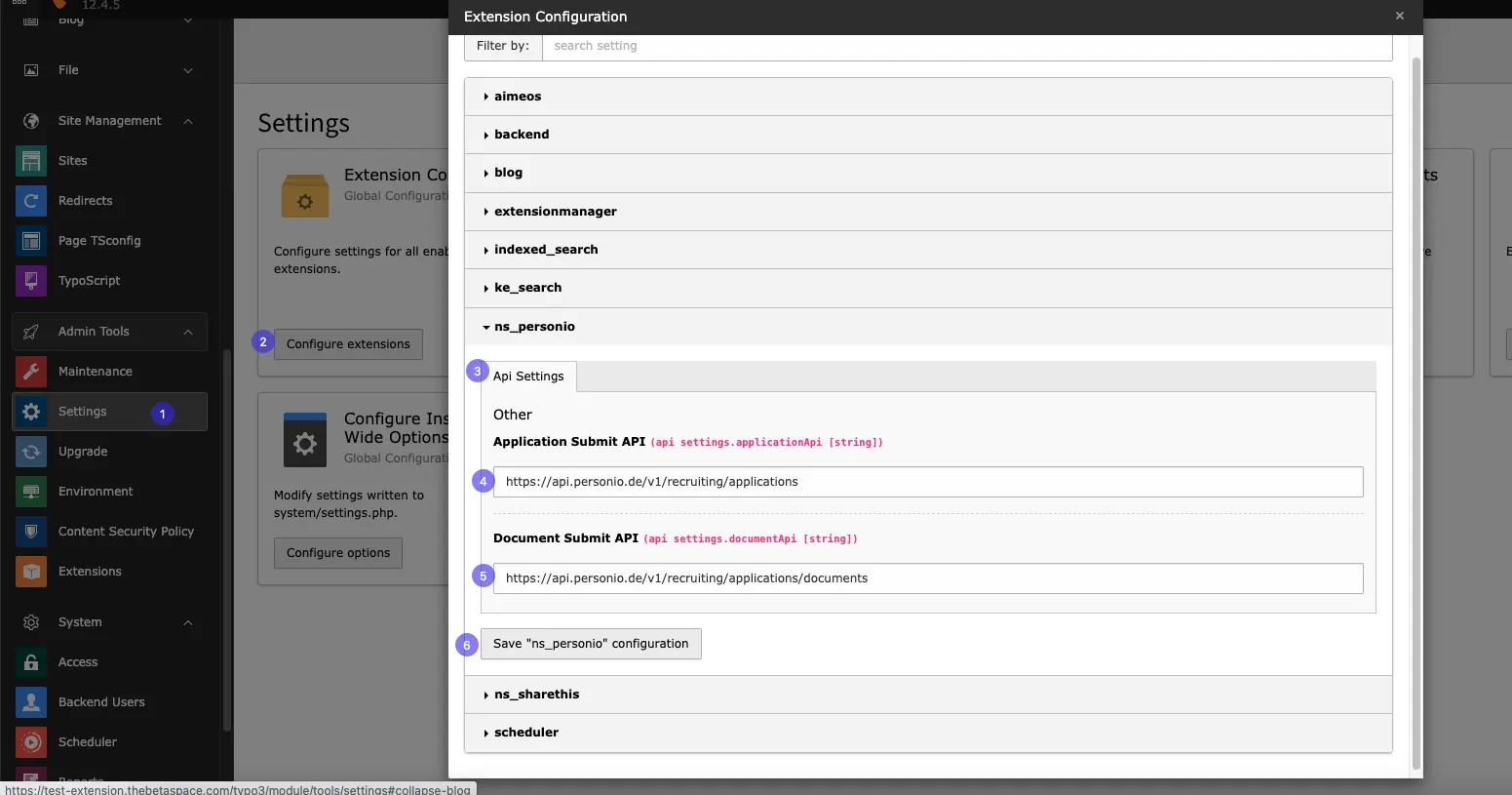Click the Document Submit API input field

coord(928,578)
